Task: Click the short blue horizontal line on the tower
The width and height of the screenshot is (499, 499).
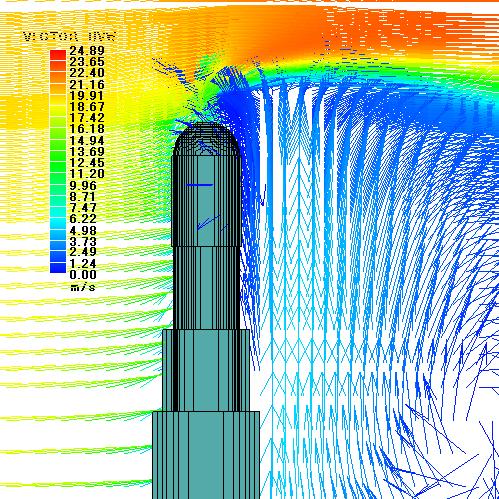Action: pos(199,185)
